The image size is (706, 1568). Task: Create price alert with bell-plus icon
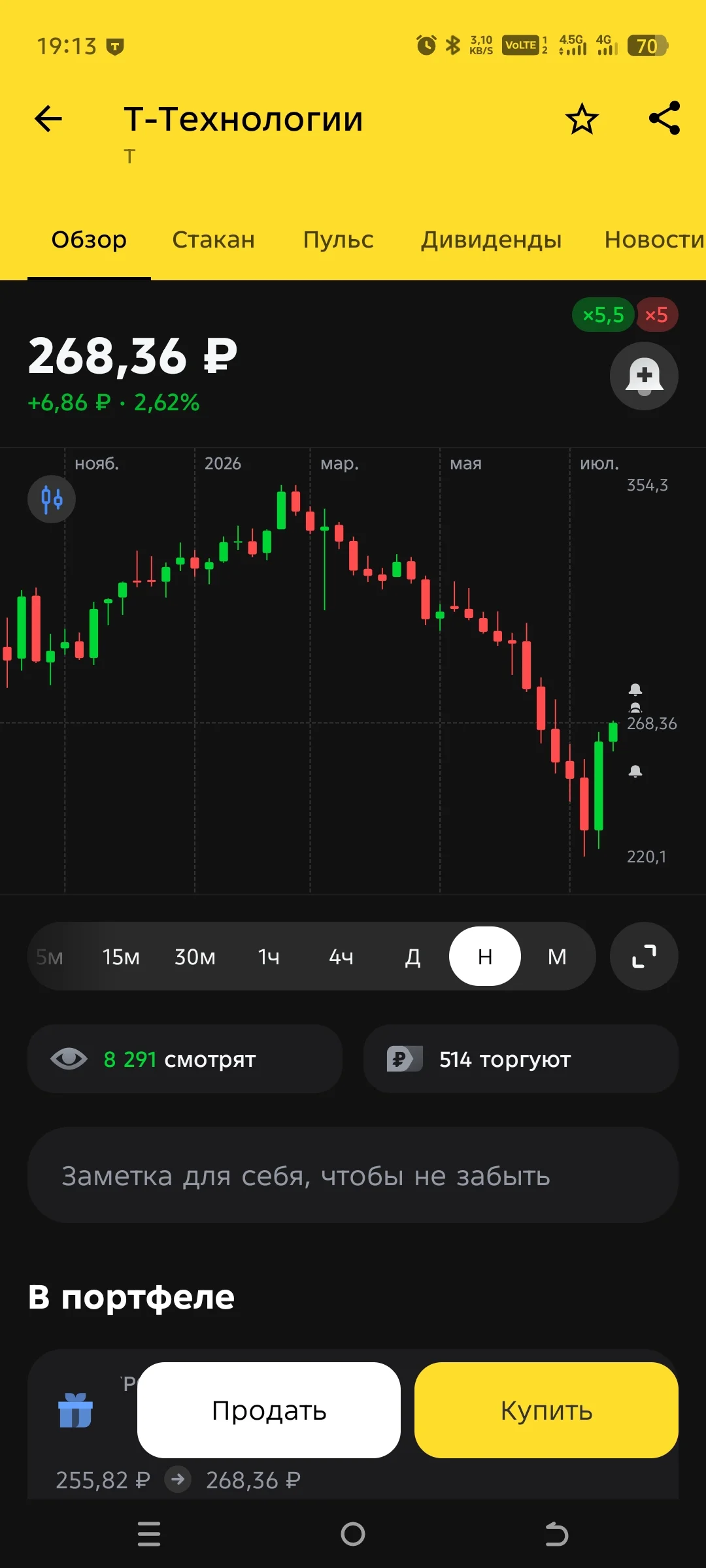pyautogui.click(x=644, y=376)
